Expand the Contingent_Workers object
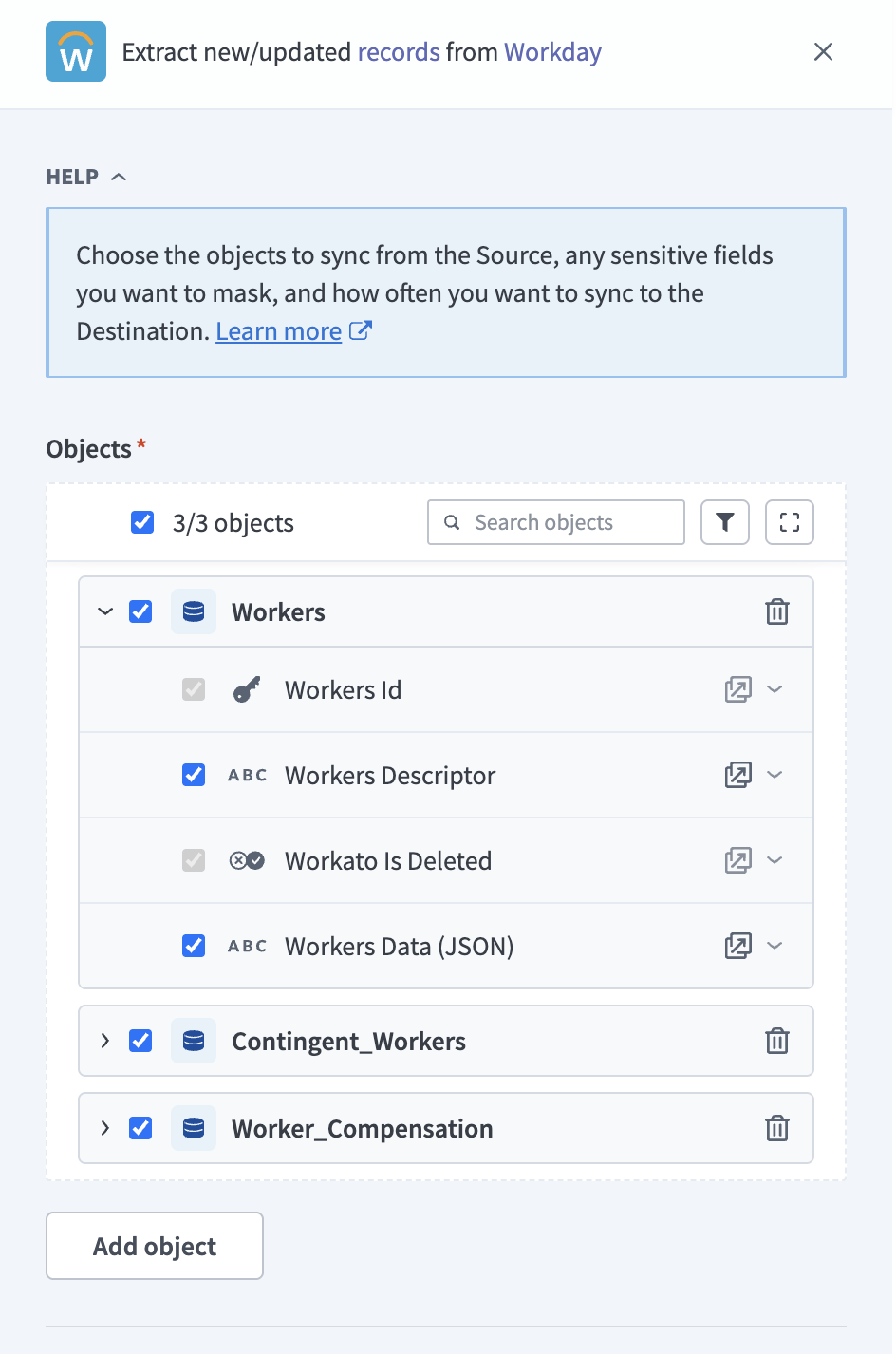 pyautogui.click(x=105, y=1041)
